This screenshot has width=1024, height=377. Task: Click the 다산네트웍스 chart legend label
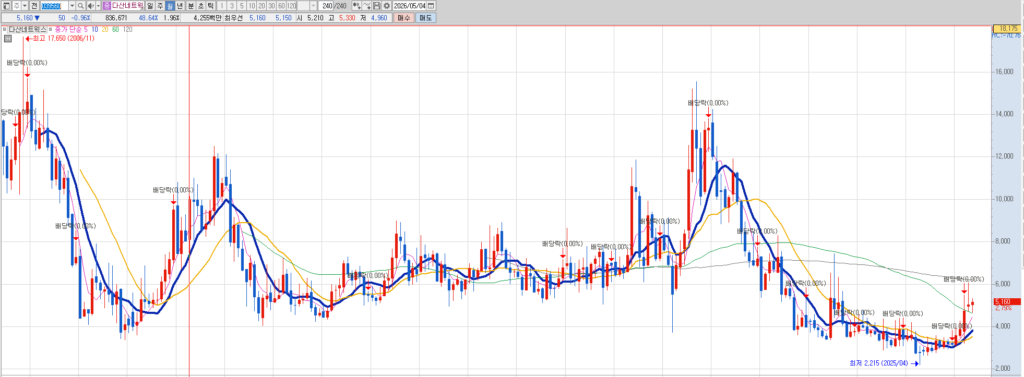click(27, 30)
